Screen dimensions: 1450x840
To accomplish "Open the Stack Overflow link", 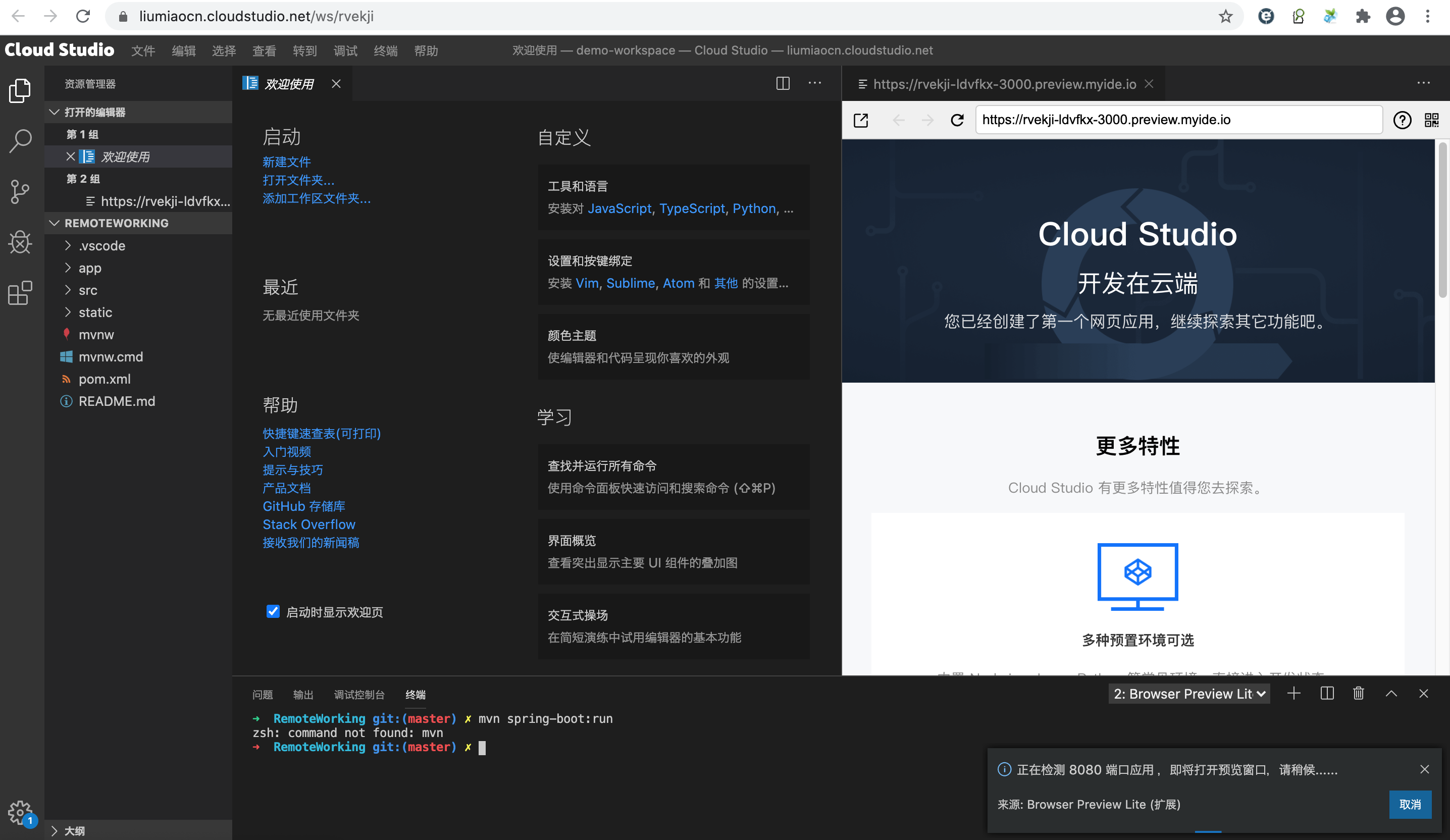I will coord(309,524).
